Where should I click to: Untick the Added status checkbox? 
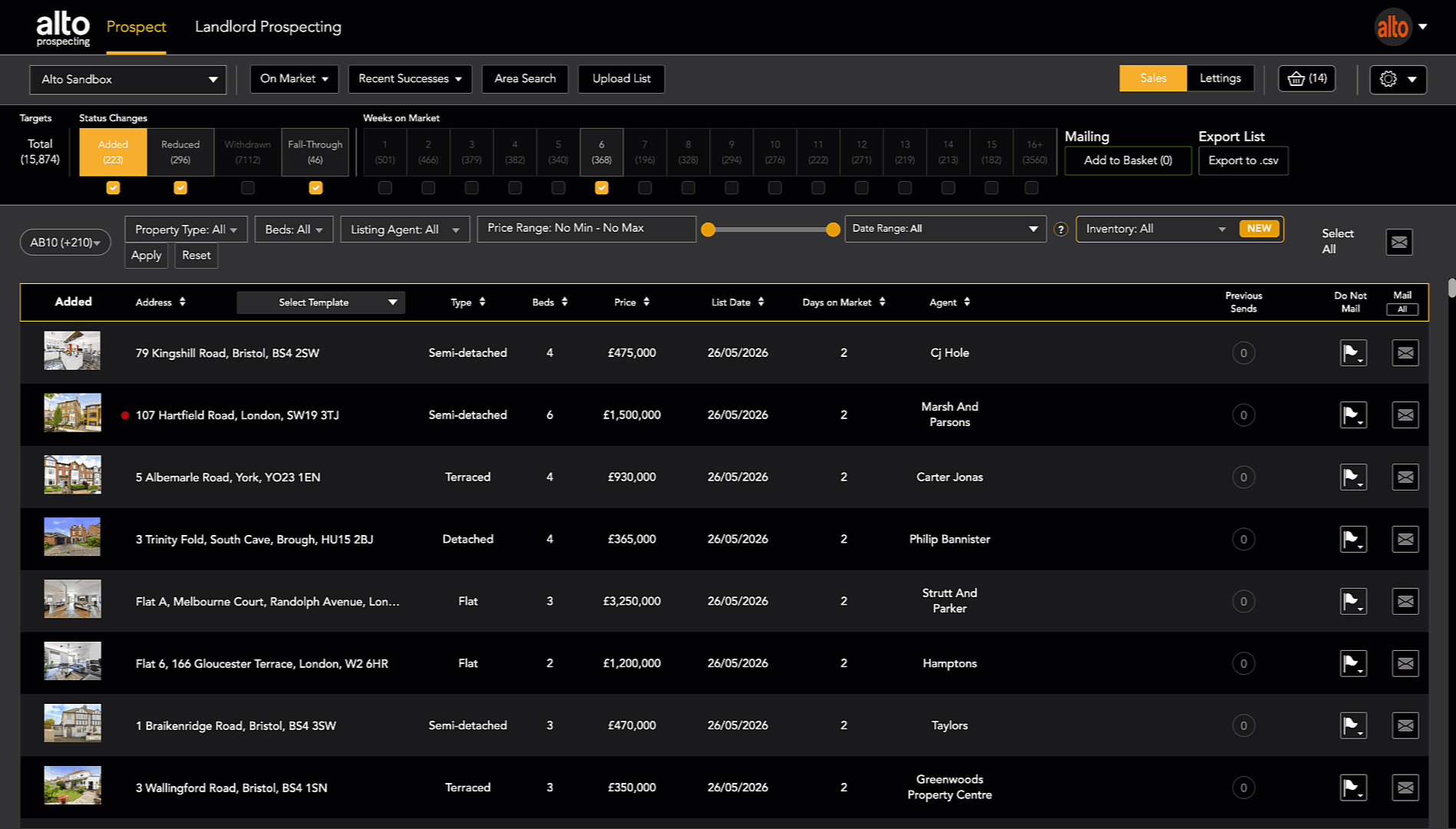tap(113, 188)
